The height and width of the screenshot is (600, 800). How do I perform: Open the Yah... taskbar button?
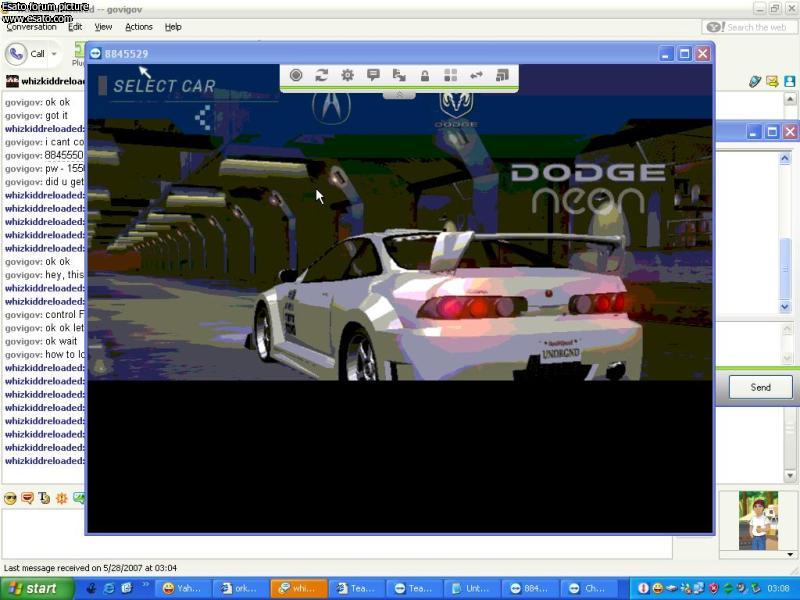(182, 588)
